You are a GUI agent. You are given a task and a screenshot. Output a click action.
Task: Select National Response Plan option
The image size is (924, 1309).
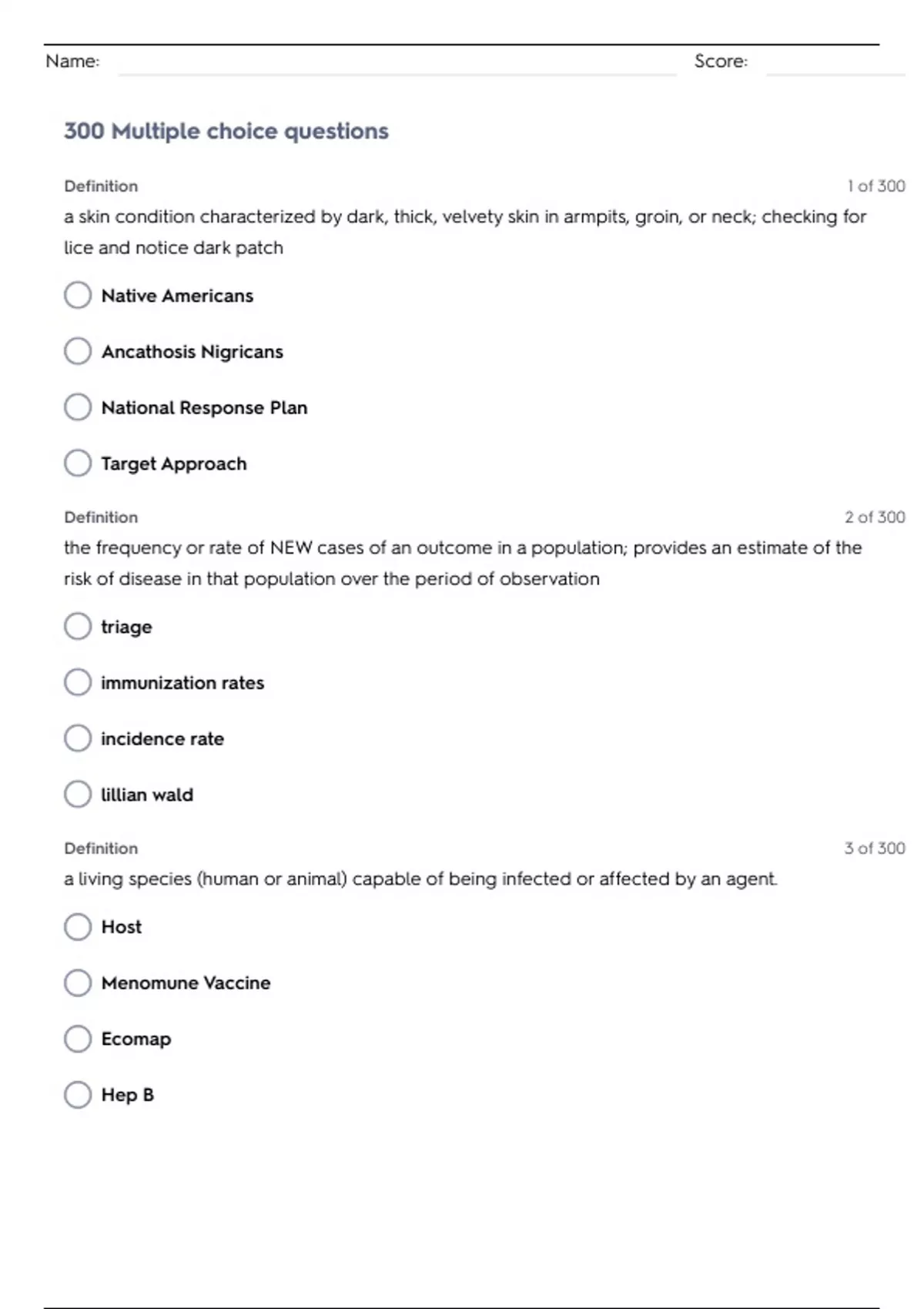click(x=78, y=407)
